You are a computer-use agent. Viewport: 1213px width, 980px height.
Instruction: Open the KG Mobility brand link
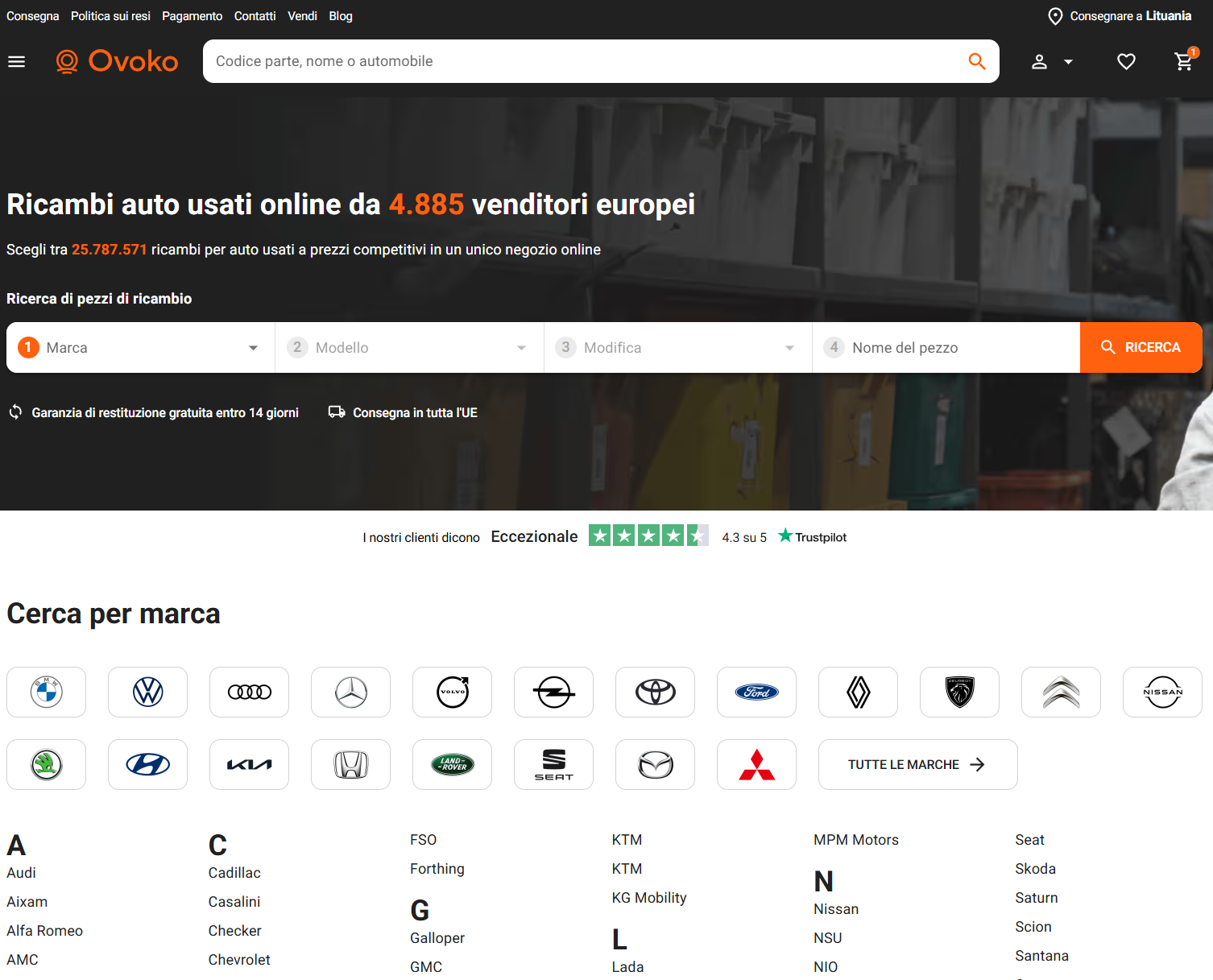tap(649, 898)
